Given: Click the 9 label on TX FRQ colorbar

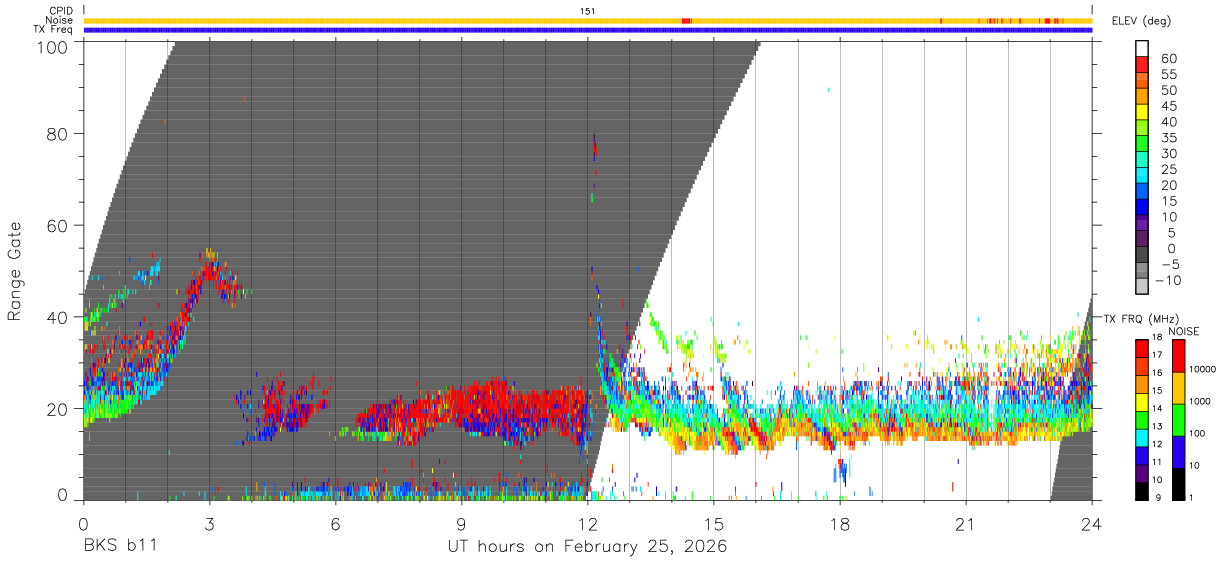Looking at the screenshot, I should click(1157, 498).
